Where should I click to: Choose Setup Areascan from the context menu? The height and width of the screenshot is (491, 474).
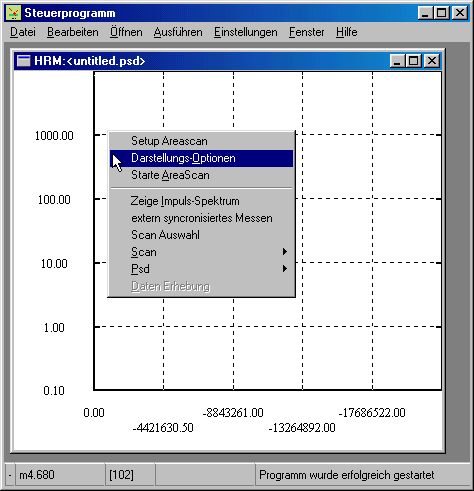201,141
